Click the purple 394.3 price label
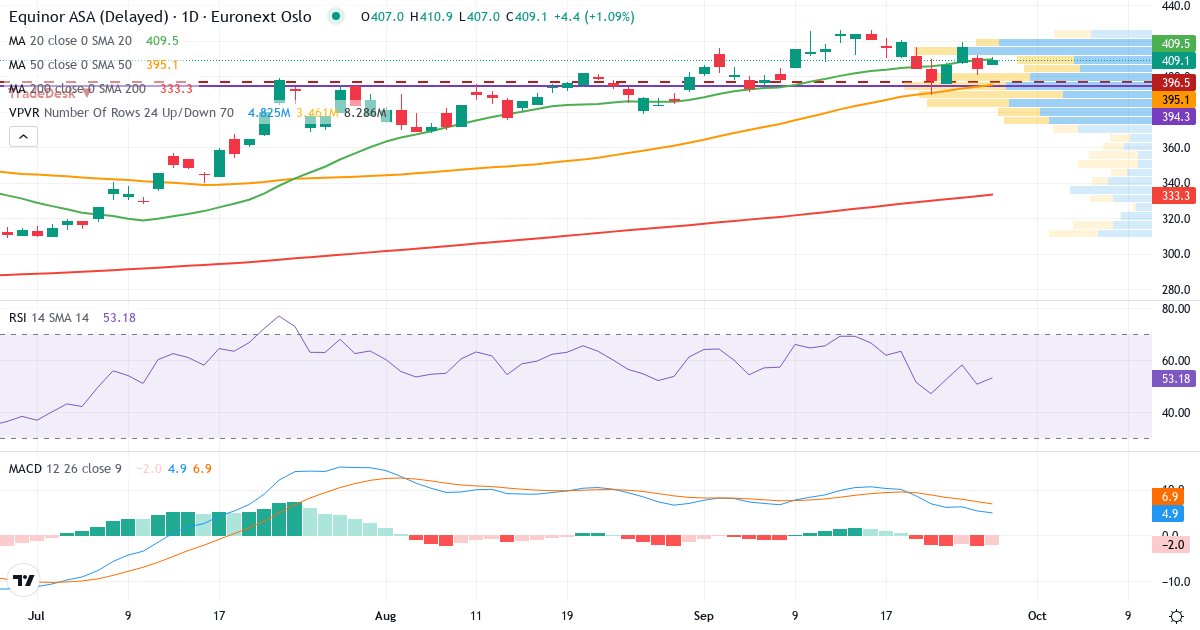The height and width of the screenshot is (630, 1200). pos(1176,117)
